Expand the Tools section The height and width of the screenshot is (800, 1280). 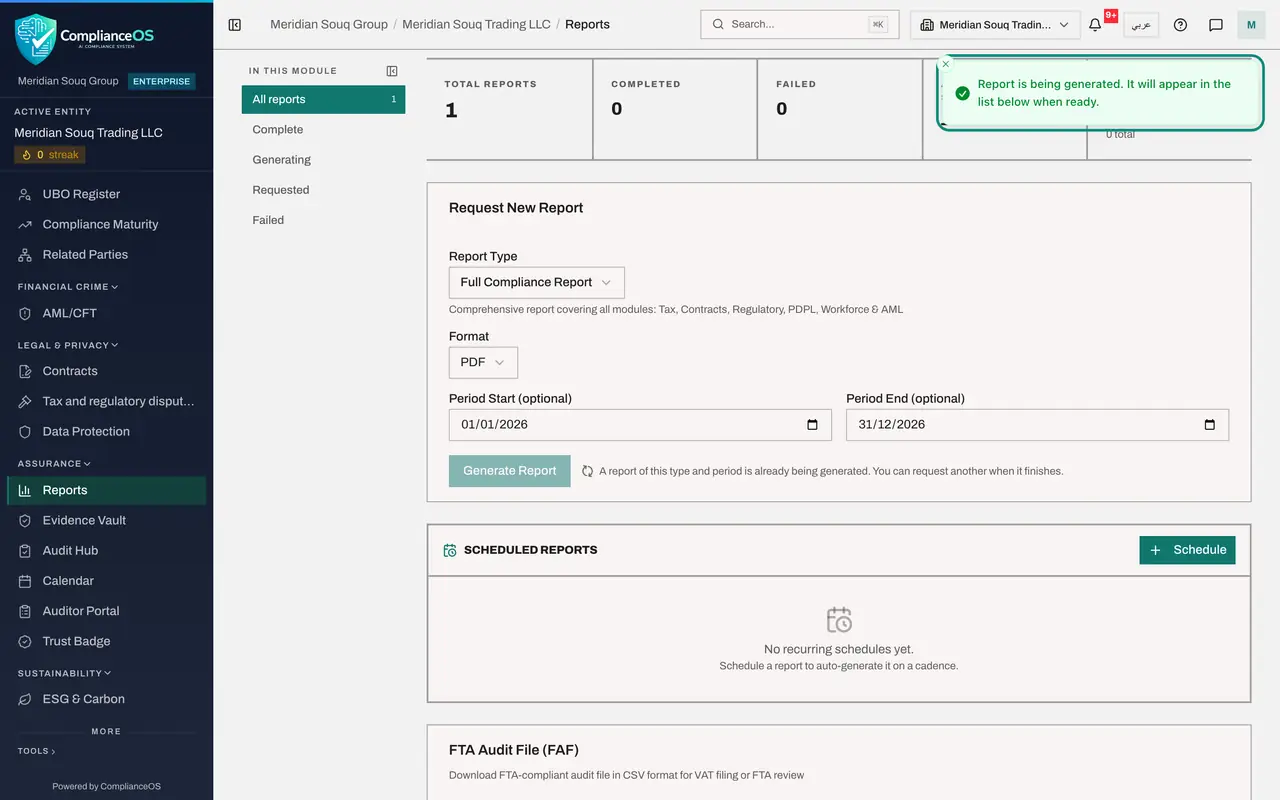click(x=36, y=751)
